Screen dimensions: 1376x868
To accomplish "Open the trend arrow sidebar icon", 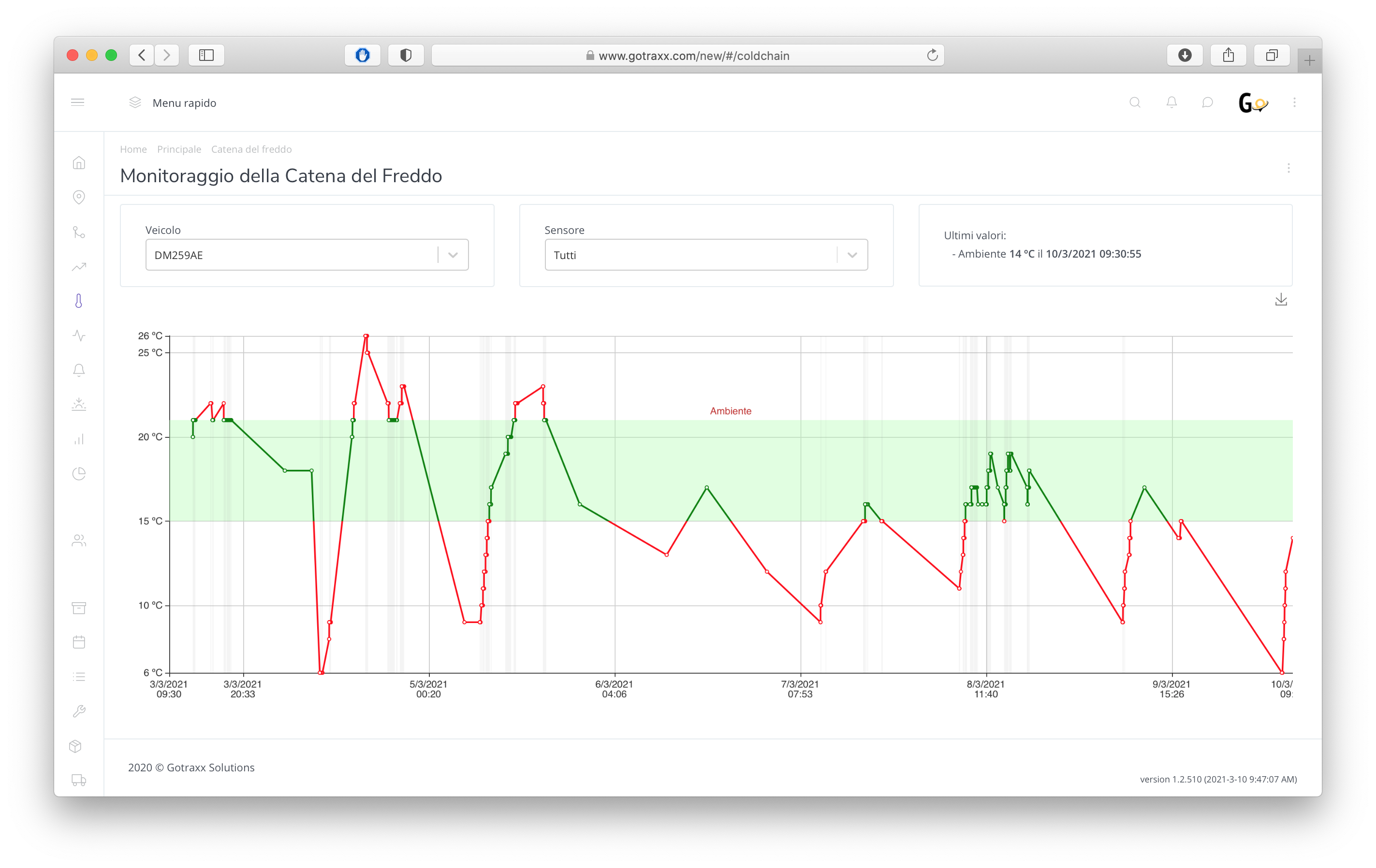I will point(79,267).
